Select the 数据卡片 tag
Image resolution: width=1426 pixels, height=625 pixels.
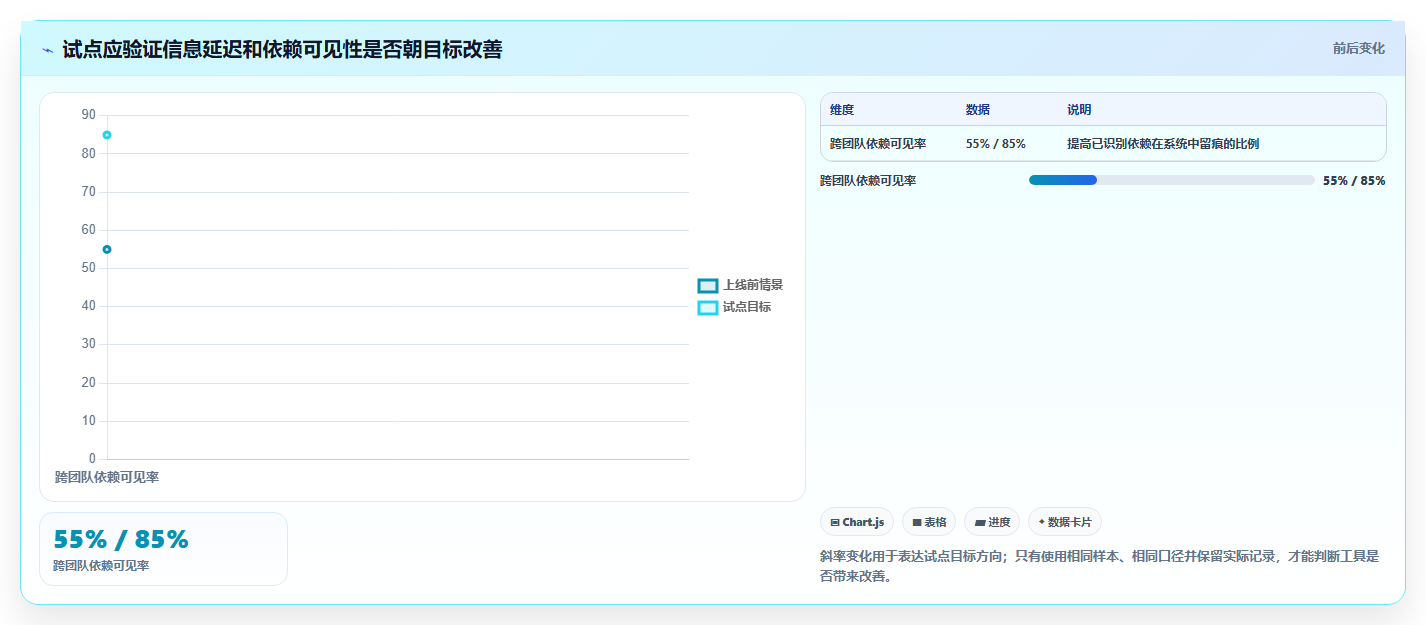click(x=1065, y=522)
